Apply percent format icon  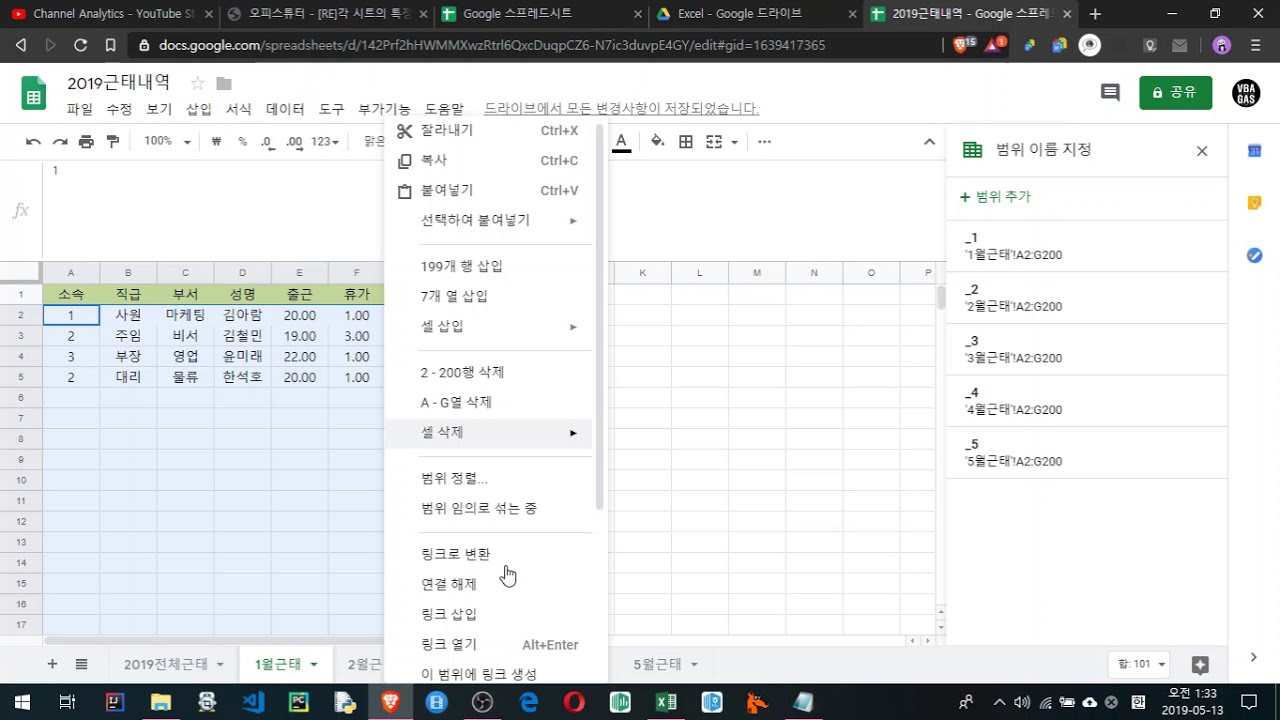(x=242, y=142)
